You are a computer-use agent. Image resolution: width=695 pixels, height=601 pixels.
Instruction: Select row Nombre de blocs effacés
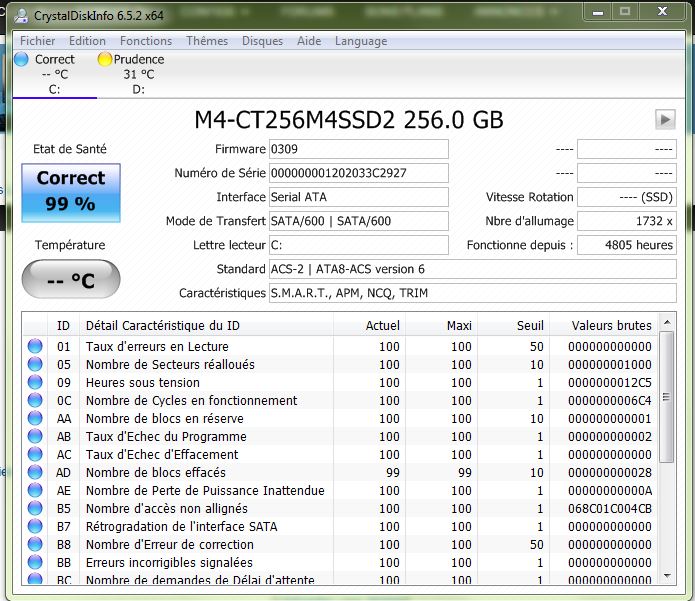click(340, 472)
